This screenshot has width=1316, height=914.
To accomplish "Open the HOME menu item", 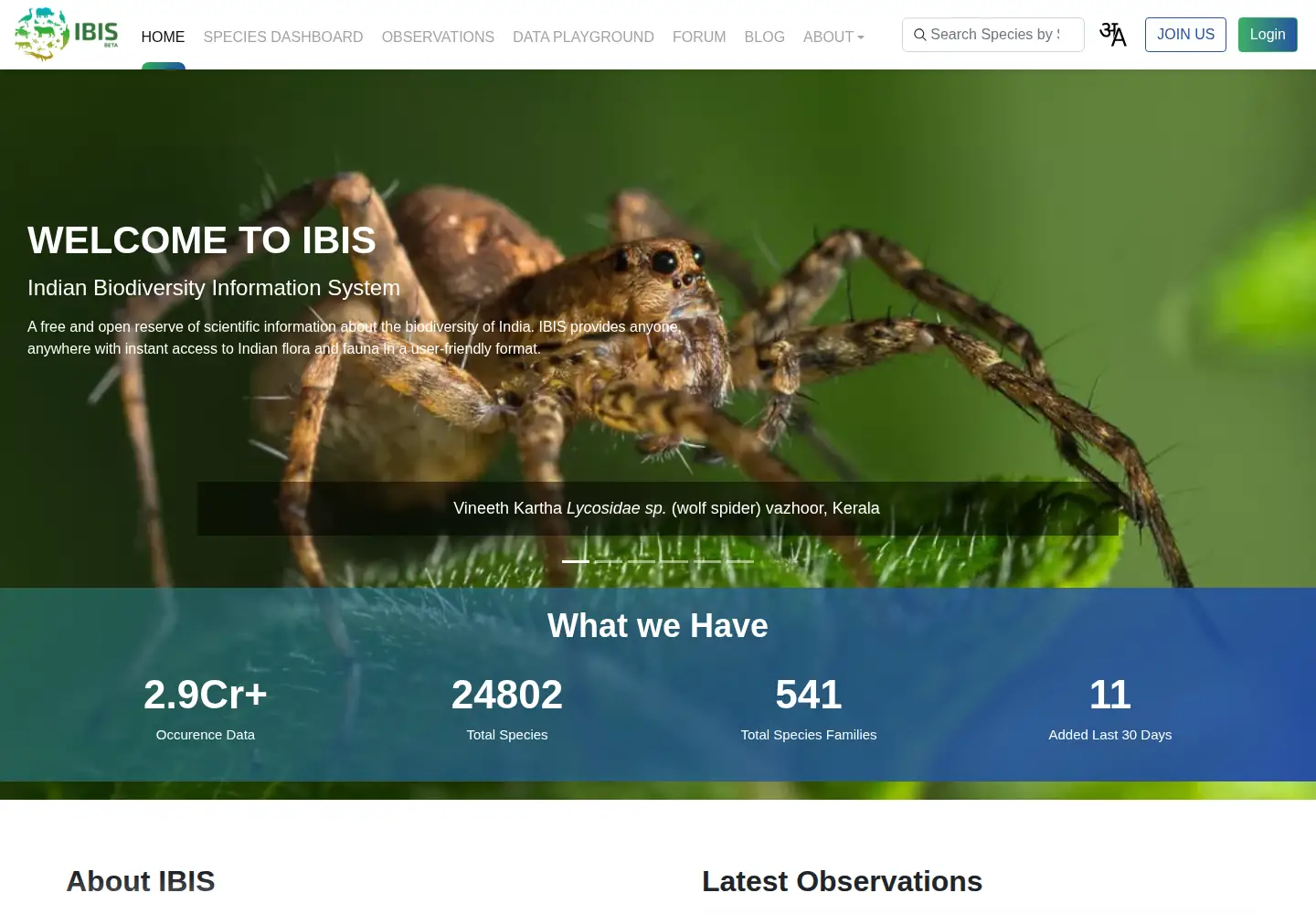I will click(x=163, y=37).
